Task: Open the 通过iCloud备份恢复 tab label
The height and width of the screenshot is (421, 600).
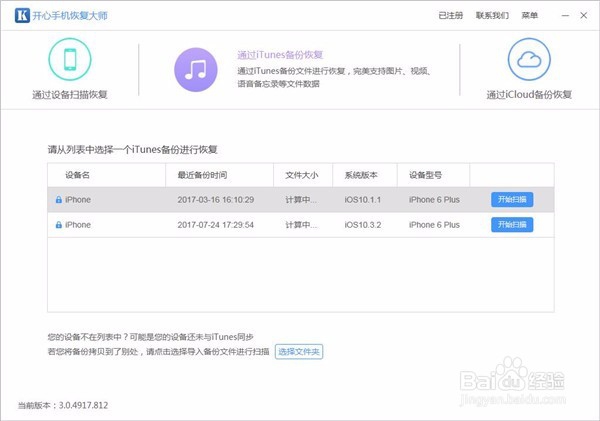Action: tap(529, 95)
